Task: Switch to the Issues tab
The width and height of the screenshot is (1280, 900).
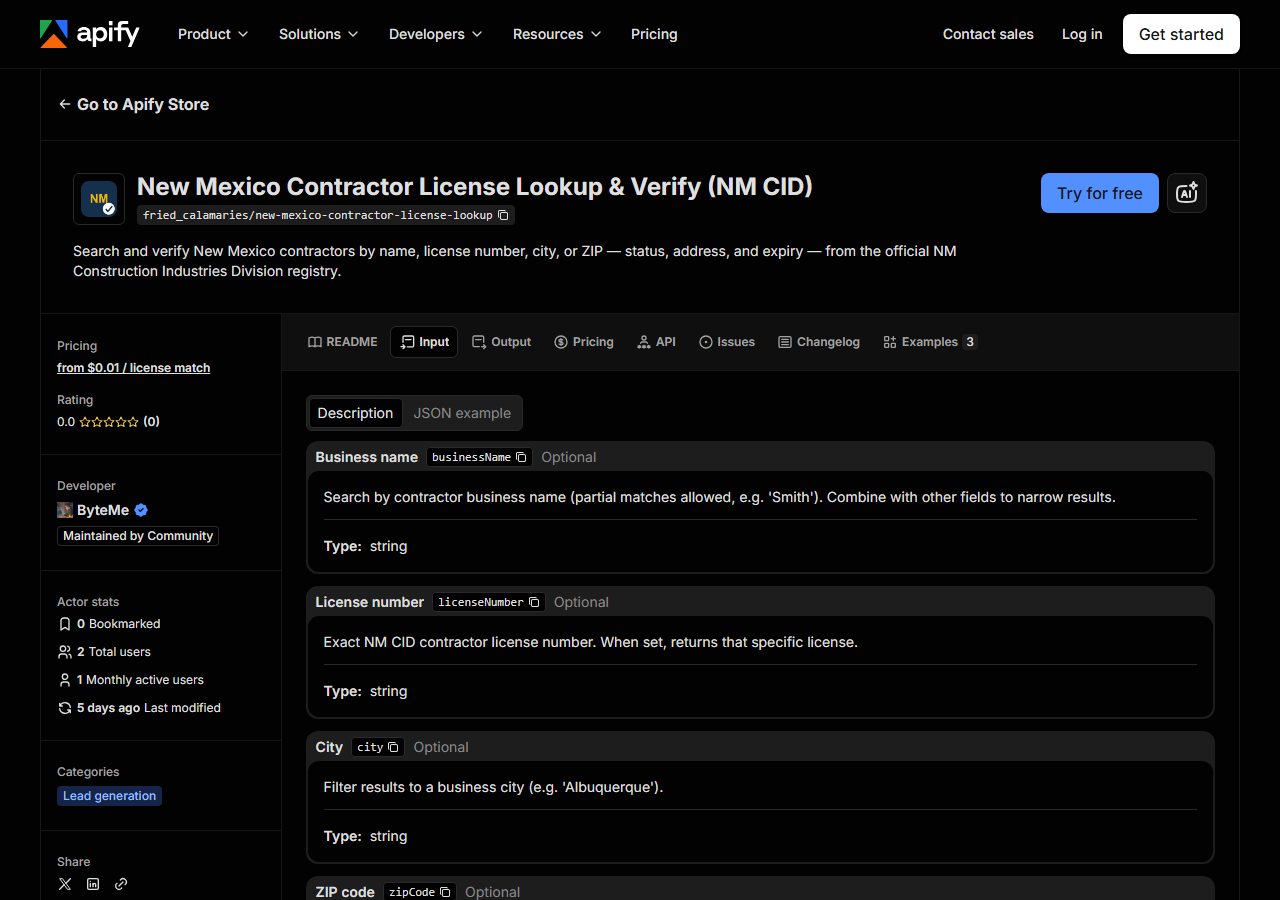Action: [727, 342]
